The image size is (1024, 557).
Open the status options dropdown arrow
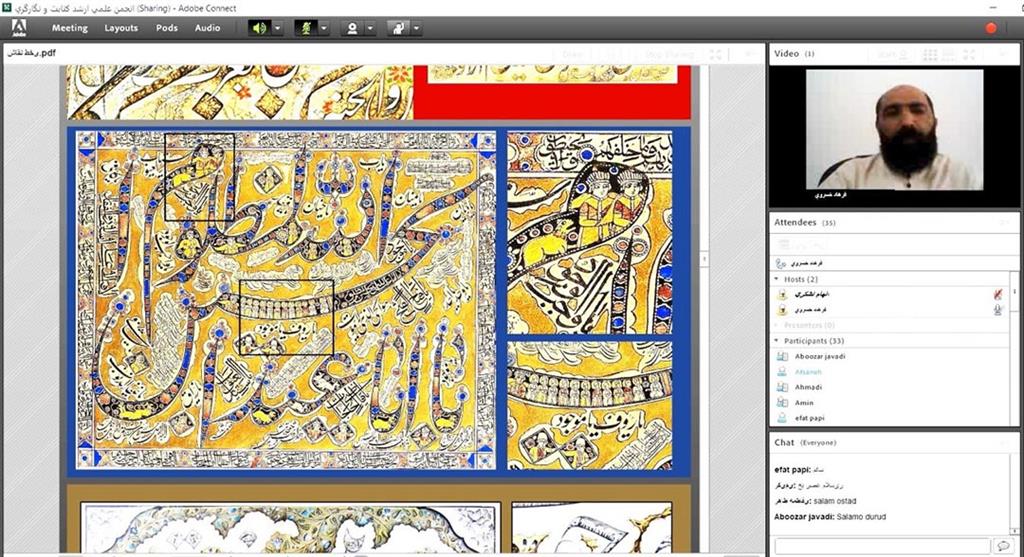[416, 28]
